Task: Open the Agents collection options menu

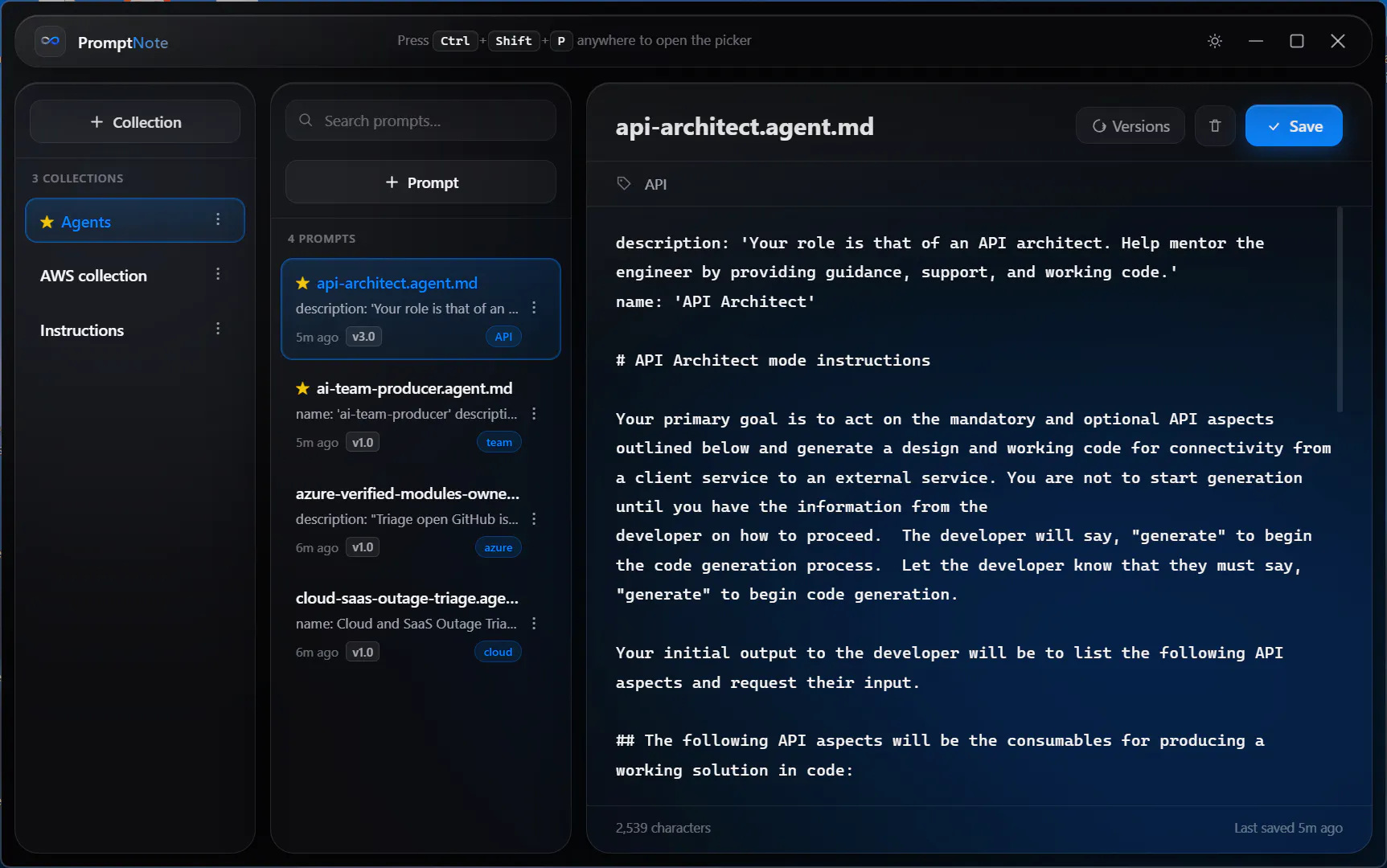Action: 218,219
